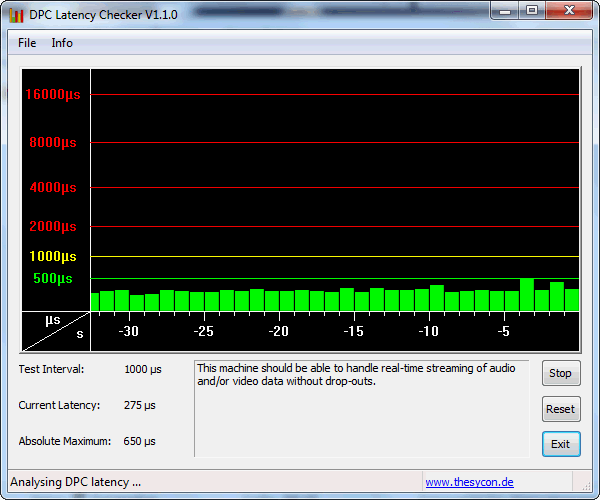The image size is (600, 500).
Task: Click the yellow 1000µs axis label
Action: click(x=53, y=256)
